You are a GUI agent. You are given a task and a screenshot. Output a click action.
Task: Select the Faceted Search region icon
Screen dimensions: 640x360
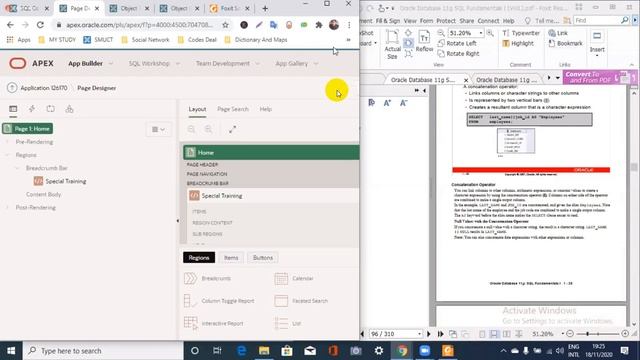[281, 301]
